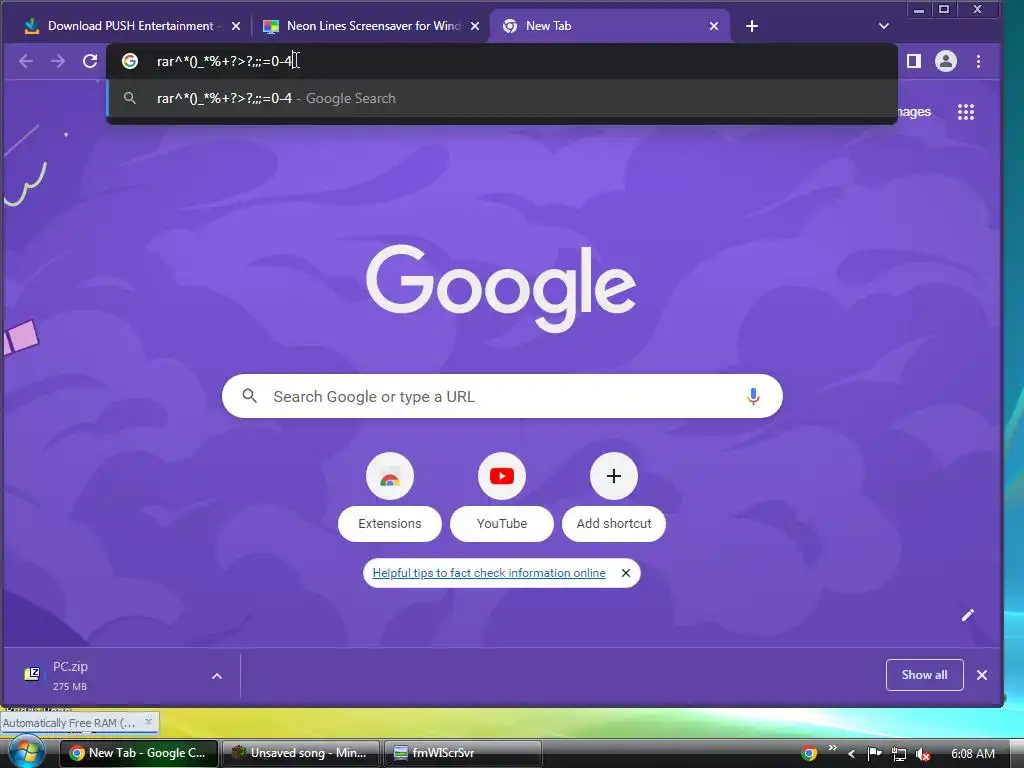Dismiss the fact check tips banner
This screenshot has width=1024, height=768.
pos(626,573)
